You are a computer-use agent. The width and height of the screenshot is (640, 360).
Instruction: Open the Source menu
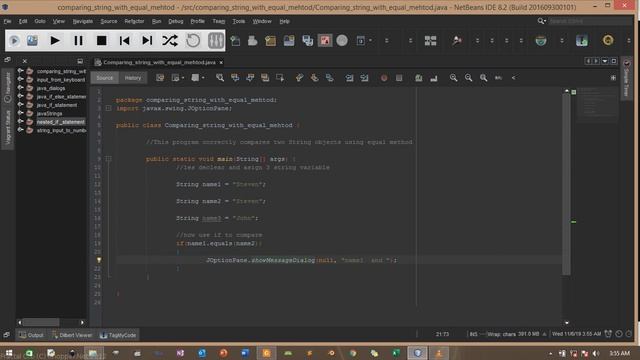click(109, 21)
